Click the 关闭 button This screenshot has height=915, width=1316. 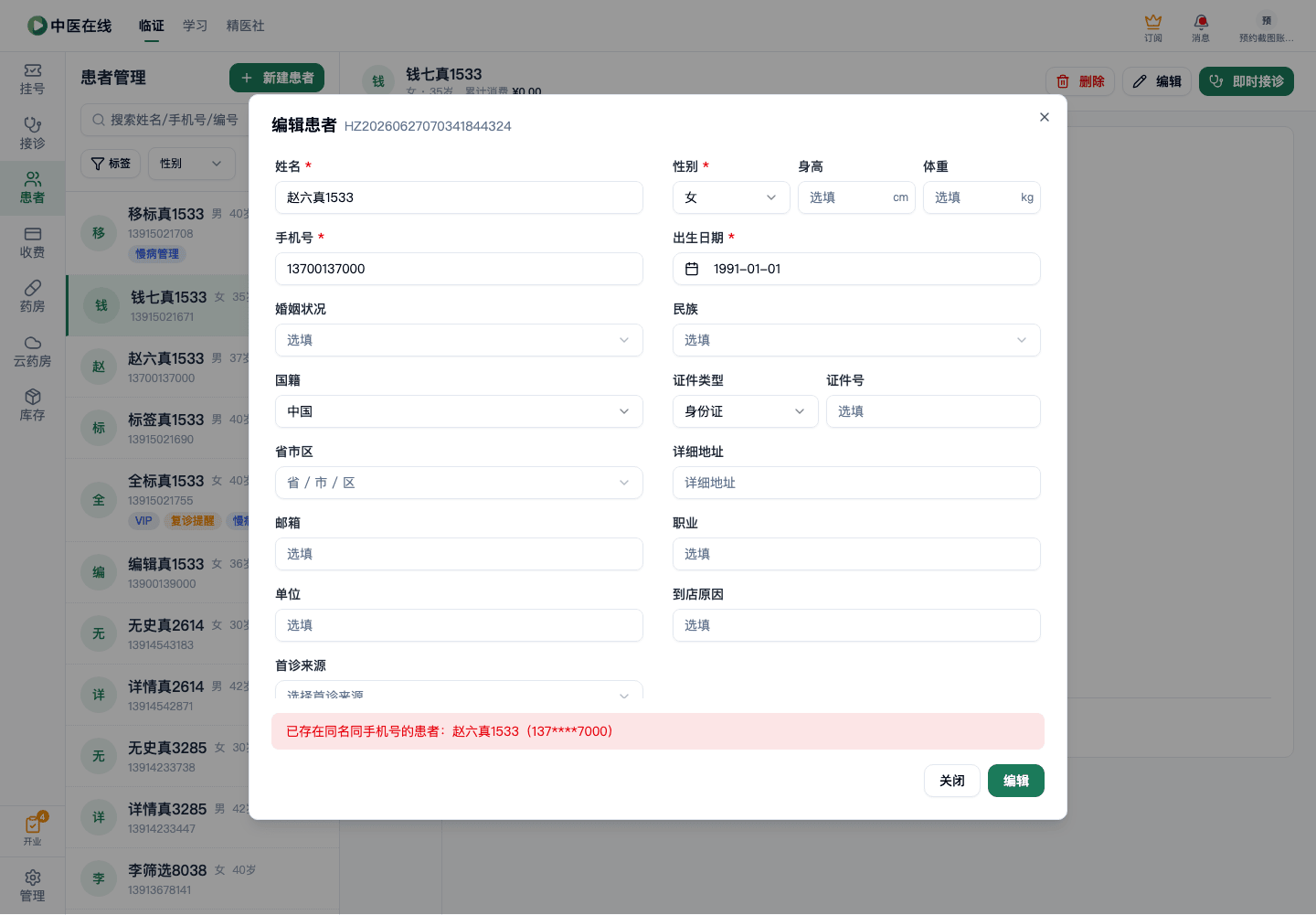pos(952,781)
